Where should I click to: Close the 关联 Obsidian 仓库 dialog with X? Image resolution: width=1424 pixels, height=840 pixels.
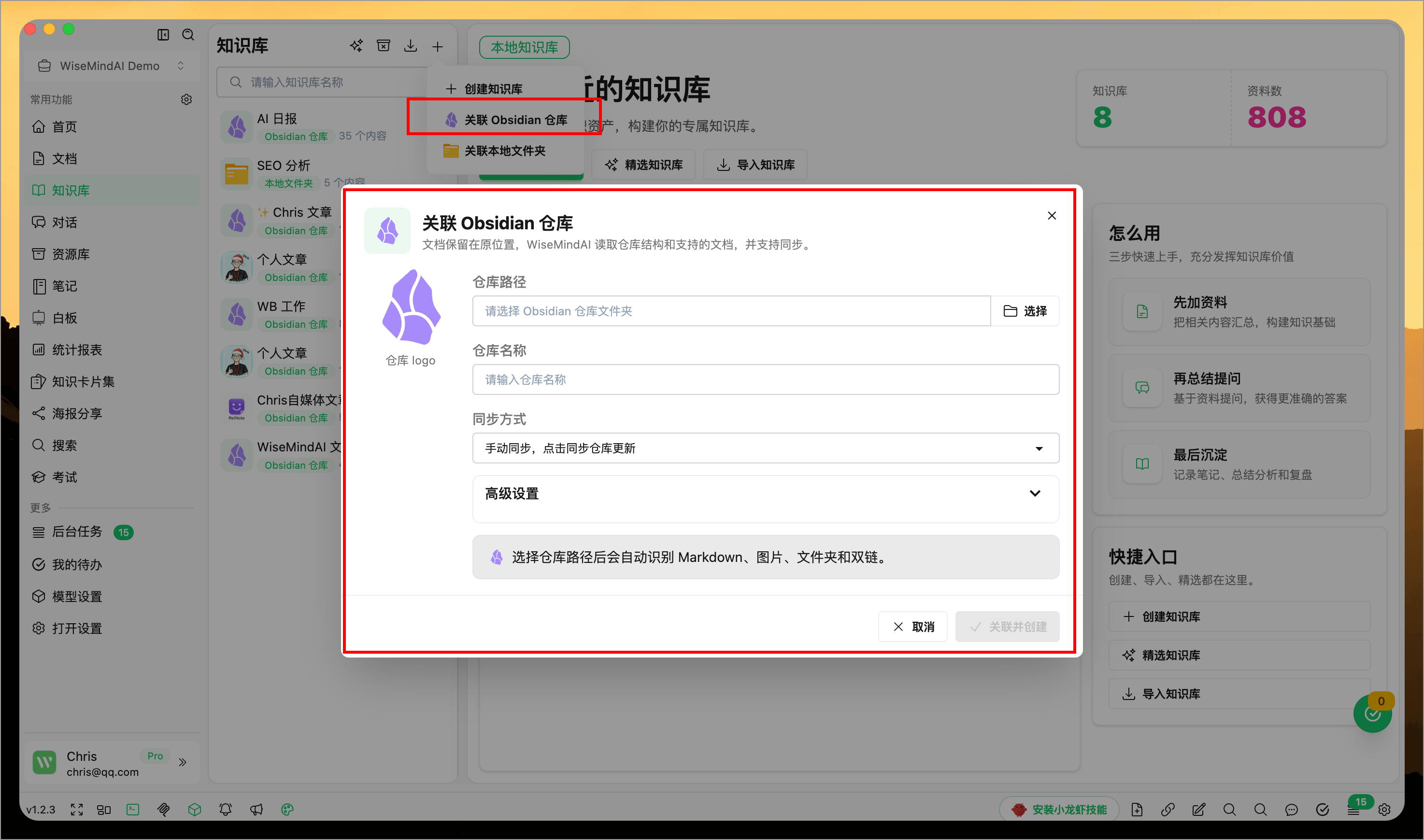click(x=1052, y=216)
